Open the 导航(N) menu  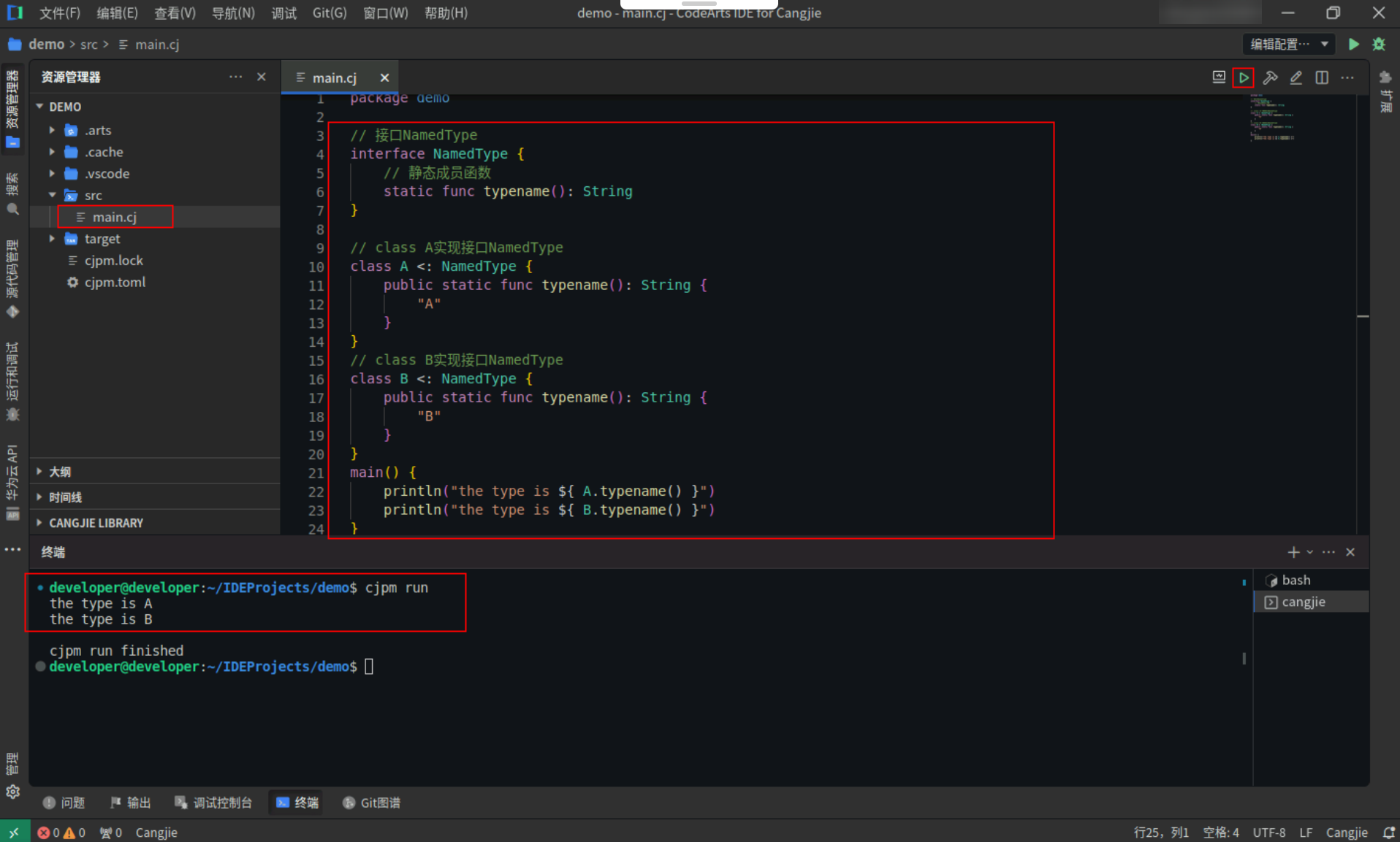(233, 13)
